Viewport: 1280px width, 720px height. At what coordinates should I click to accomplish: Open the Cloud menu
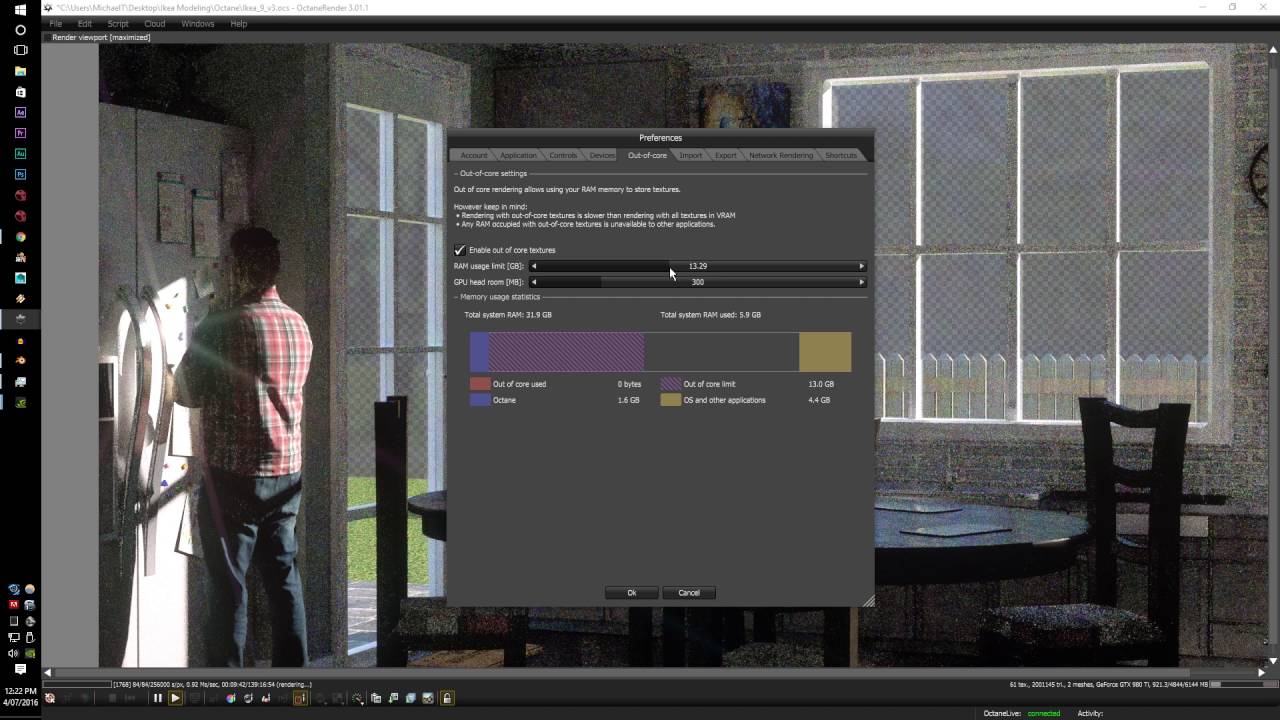155,24
